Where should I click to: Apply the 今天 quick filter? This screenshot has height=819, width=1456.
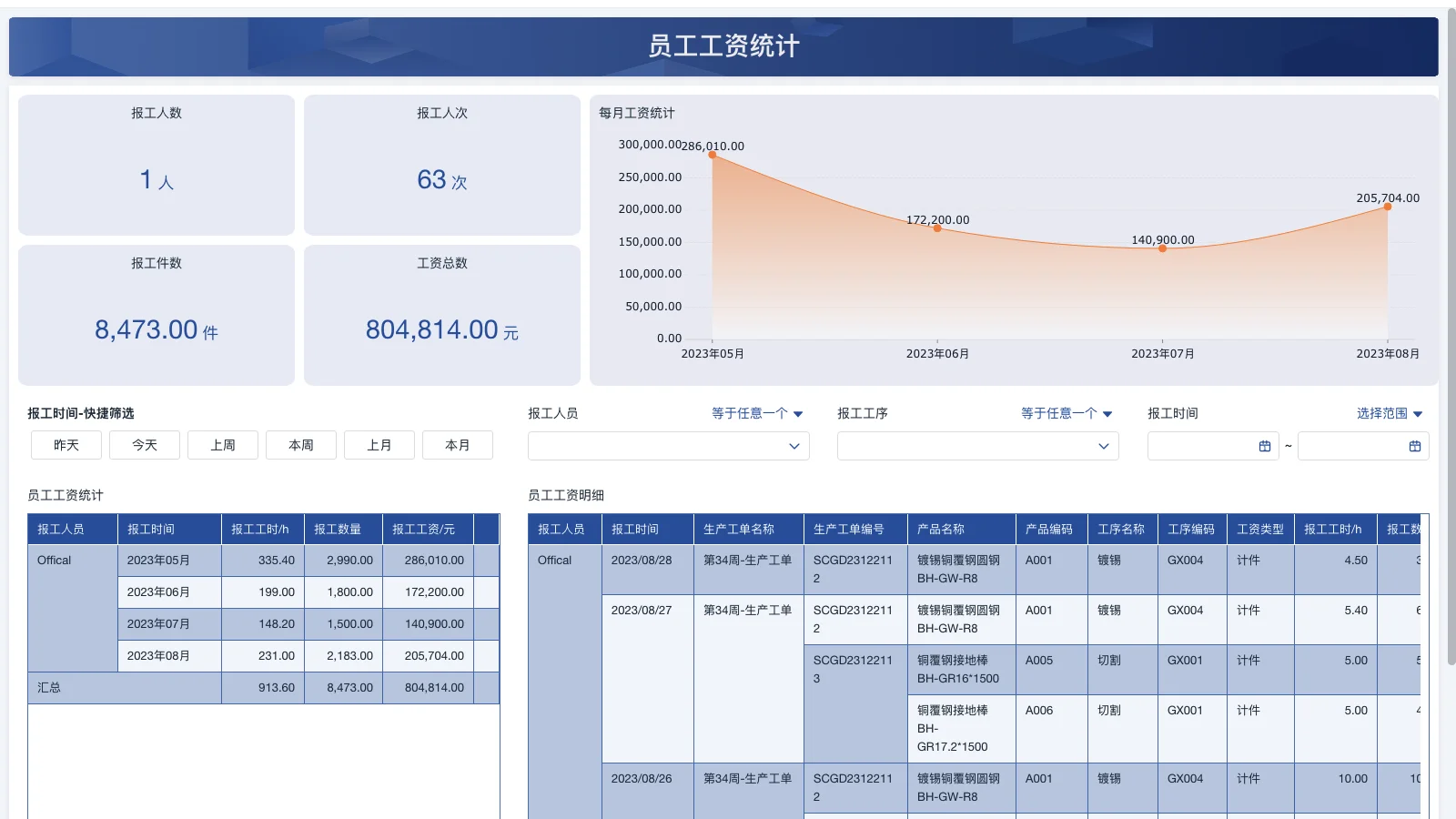pyautogui.click(x=144, y=445)
